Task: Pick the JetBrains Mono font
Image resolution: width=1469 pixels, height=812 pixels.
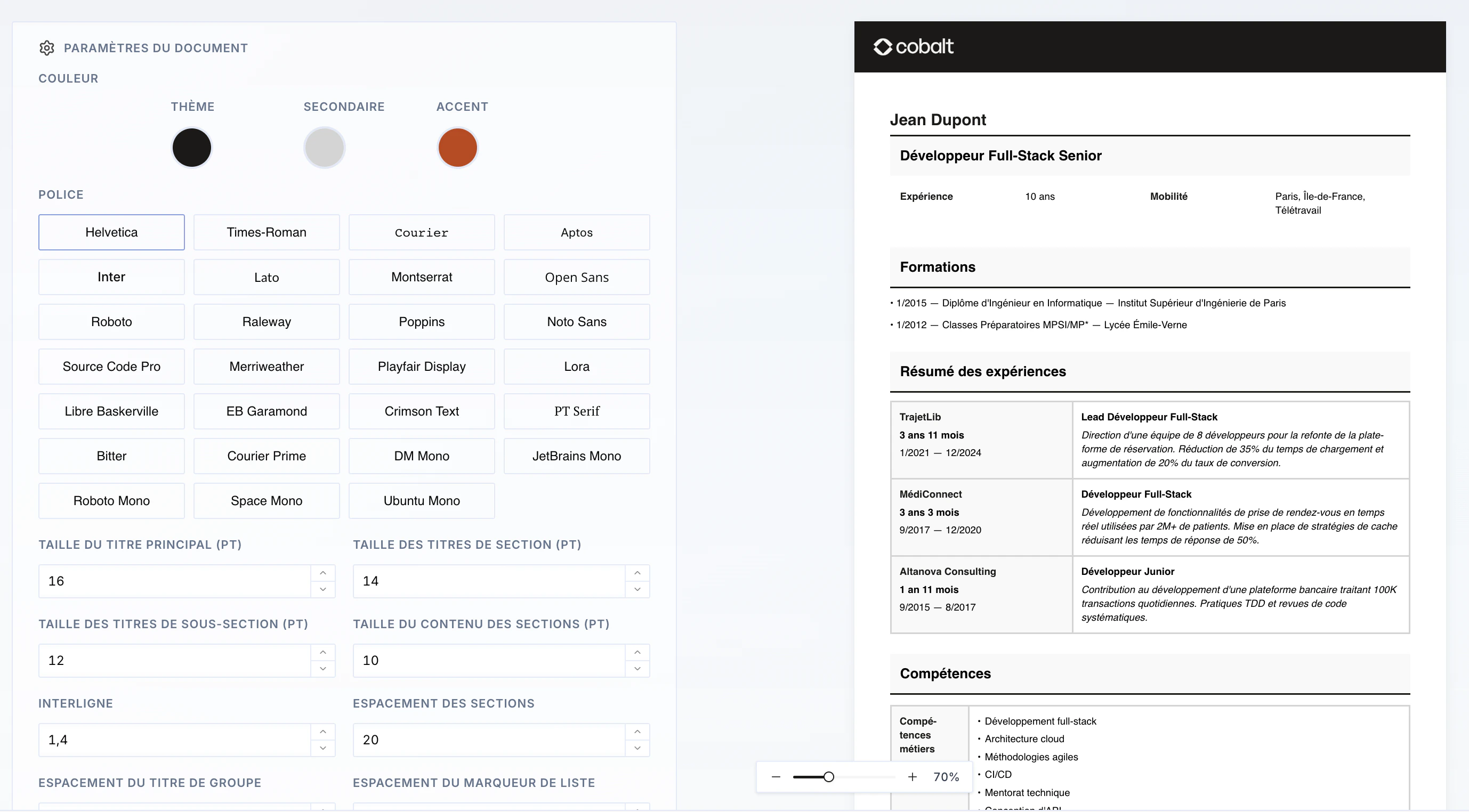Action: [577, 456]
